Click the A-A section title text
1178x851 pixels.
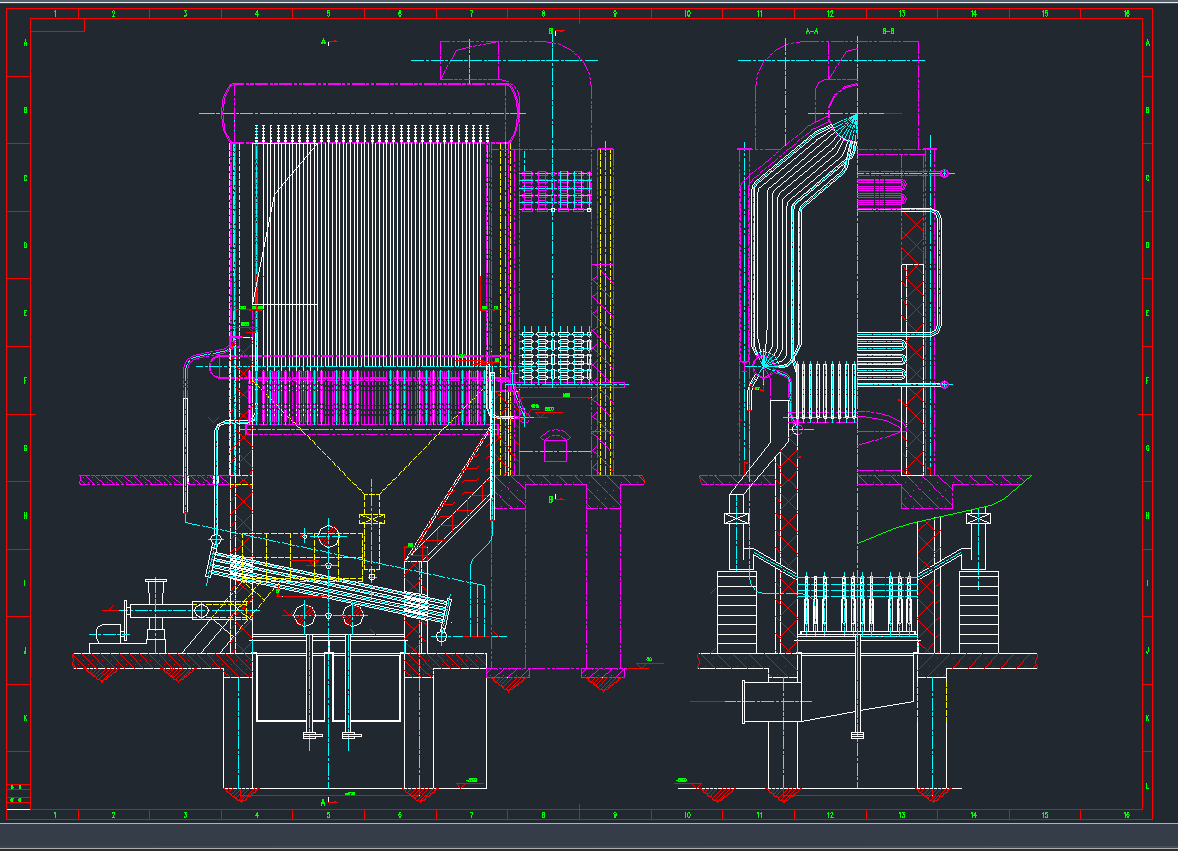coord(812,32)
